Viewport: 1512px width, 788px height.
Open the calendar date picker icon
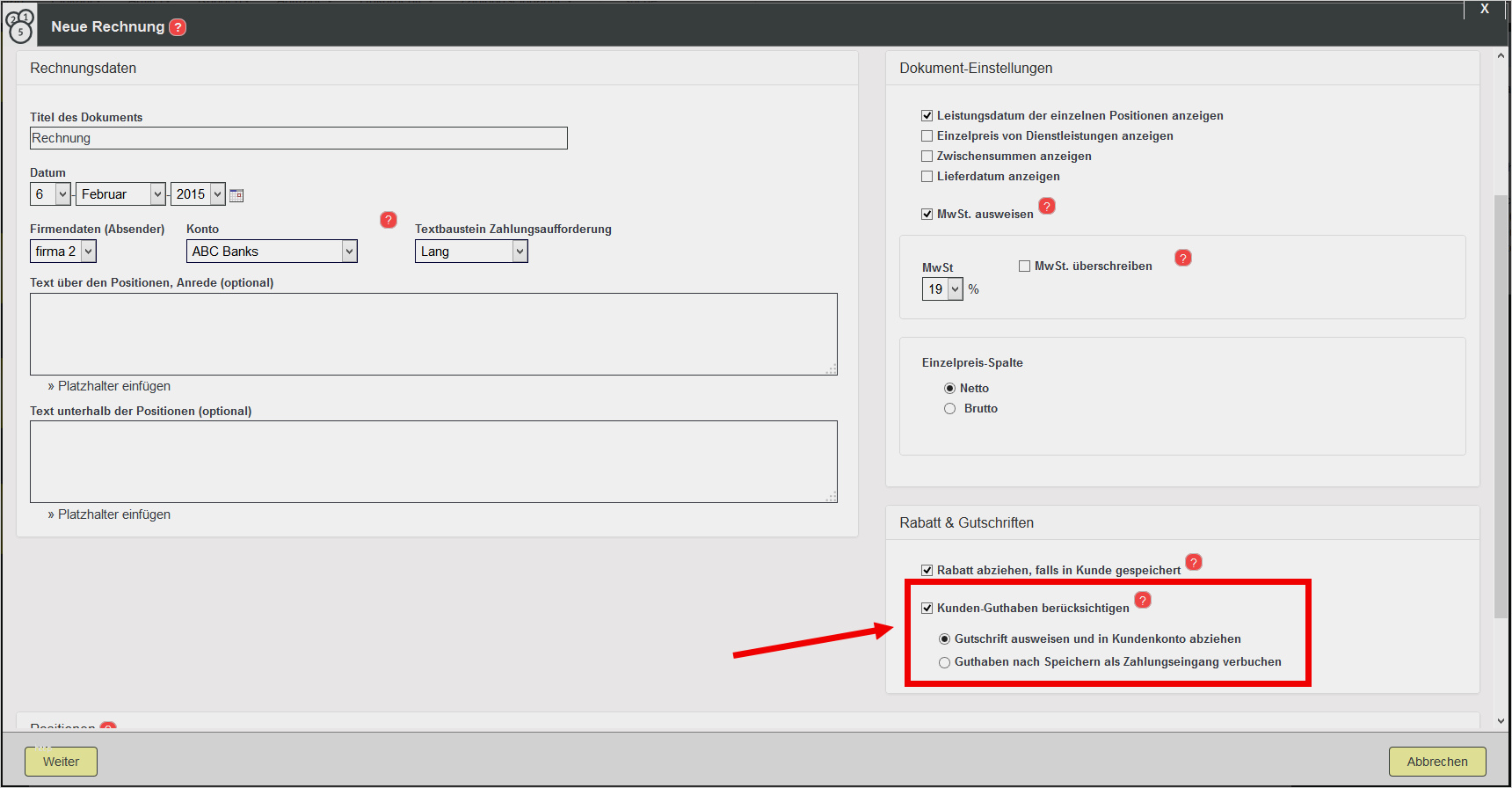point(236,195)
